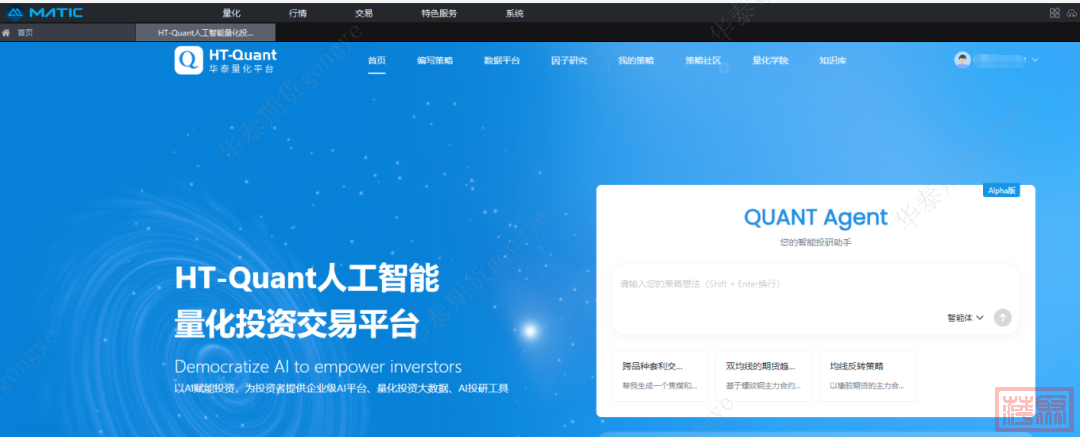Select the 双均线的期货趋 suggestion card
Screen dimensions: 1080x437
[763, 375]
